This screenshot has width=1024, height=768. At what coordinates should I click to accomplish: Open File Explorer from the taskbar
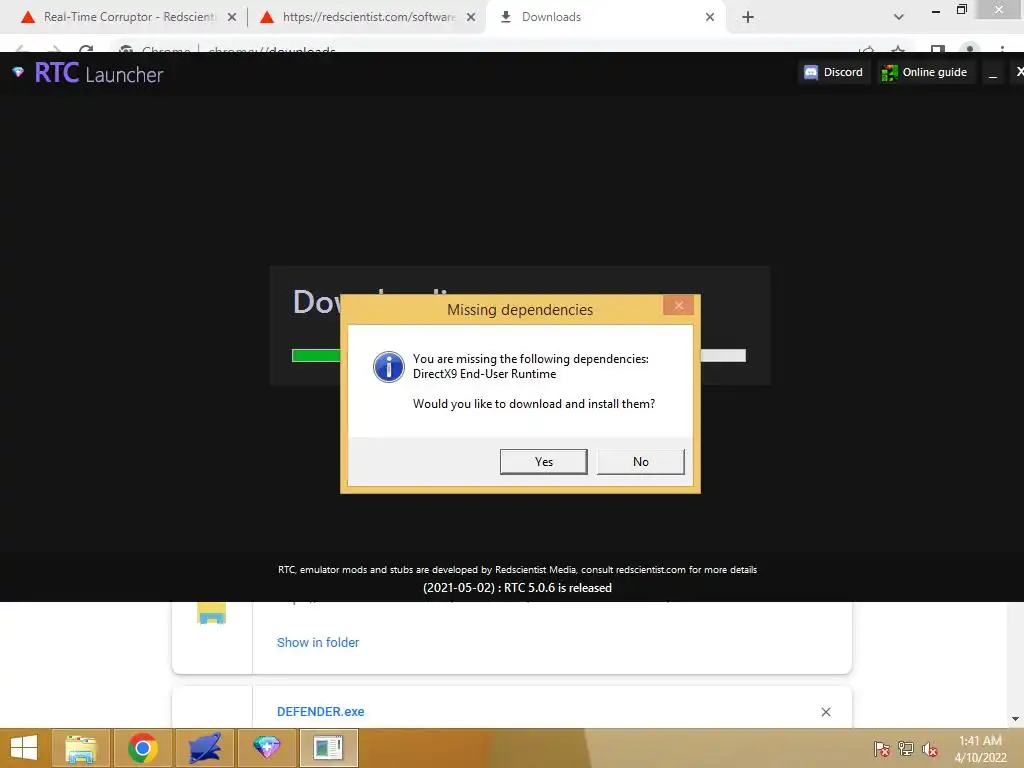pos(81,748)
